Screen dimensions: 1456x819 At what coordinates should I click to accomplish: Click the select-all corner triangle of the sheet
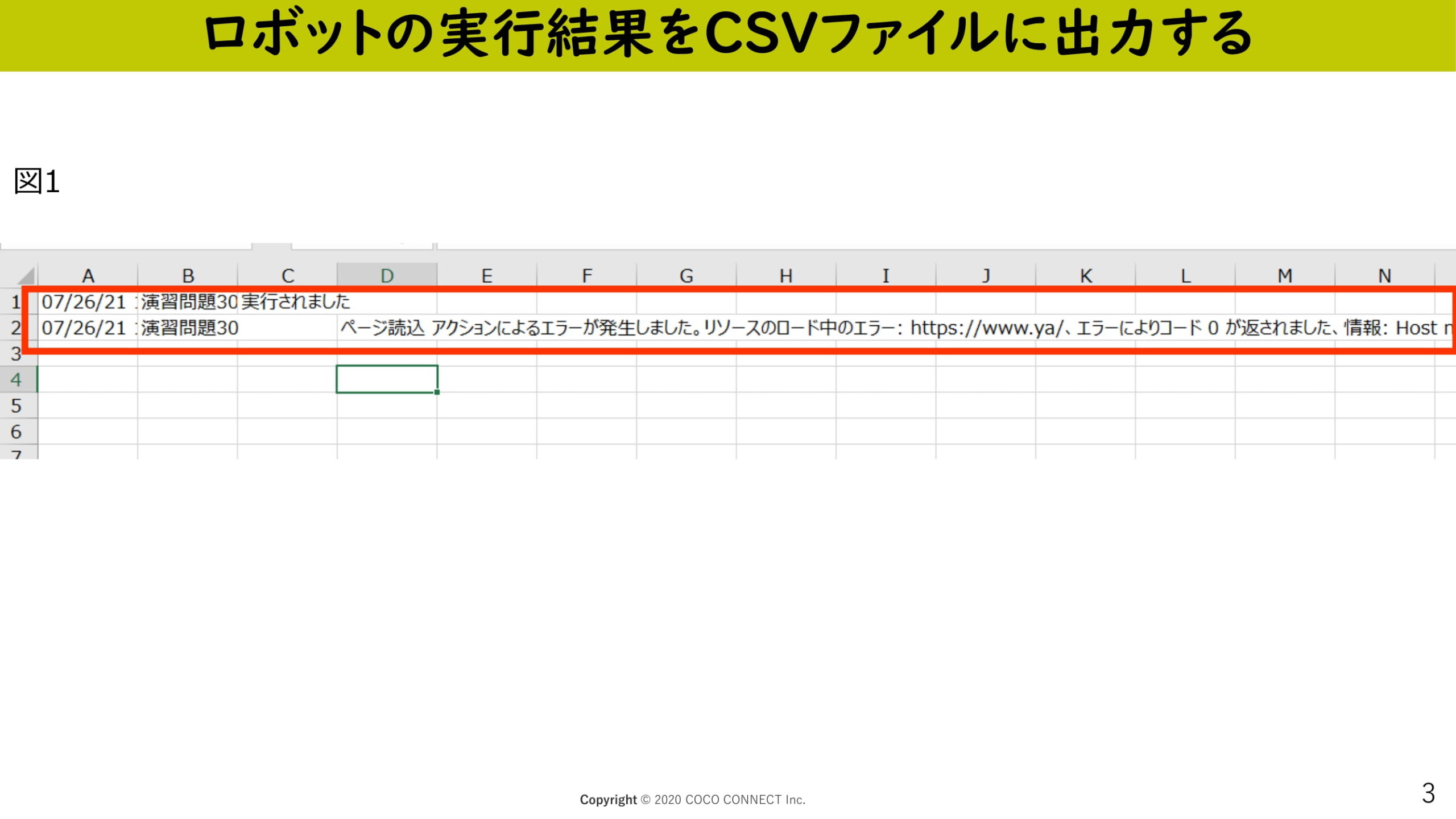[x=26, y=275]
